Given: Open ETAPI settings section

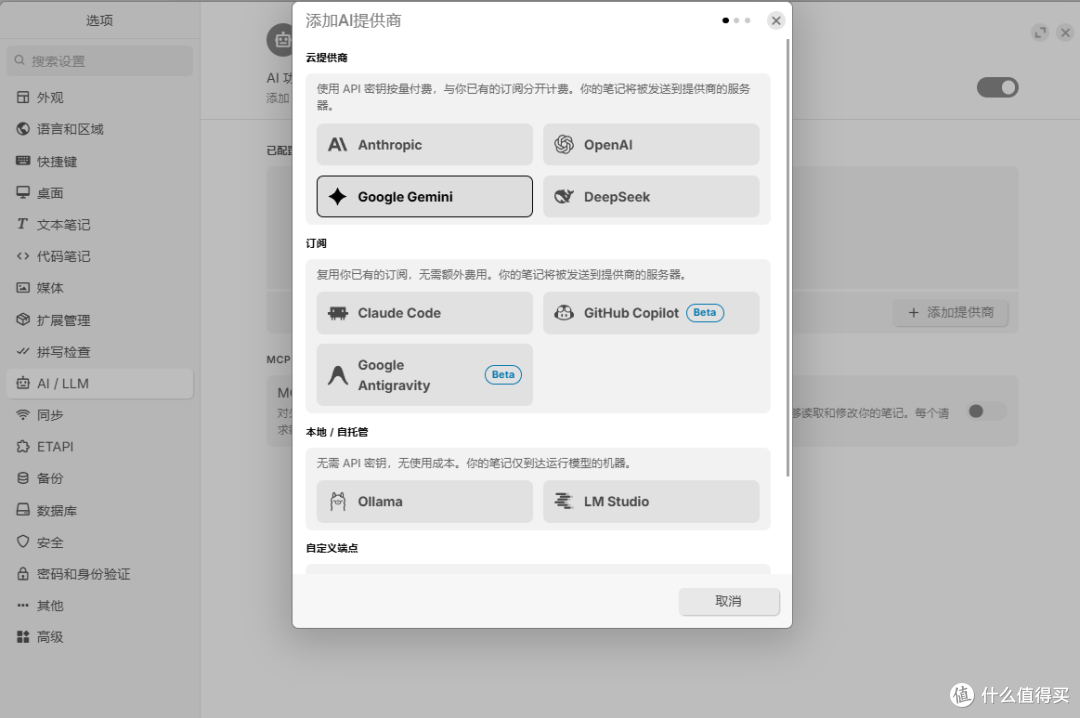Looking at the screenshot, I should 100,447.
